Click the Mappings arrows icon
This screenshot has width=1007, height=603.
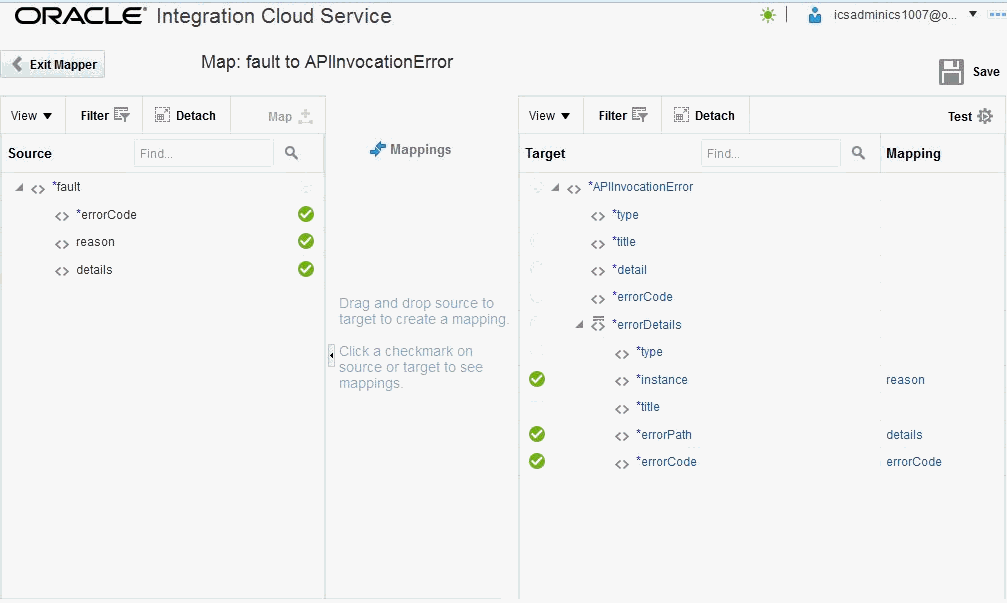click(x=377, y=150)
